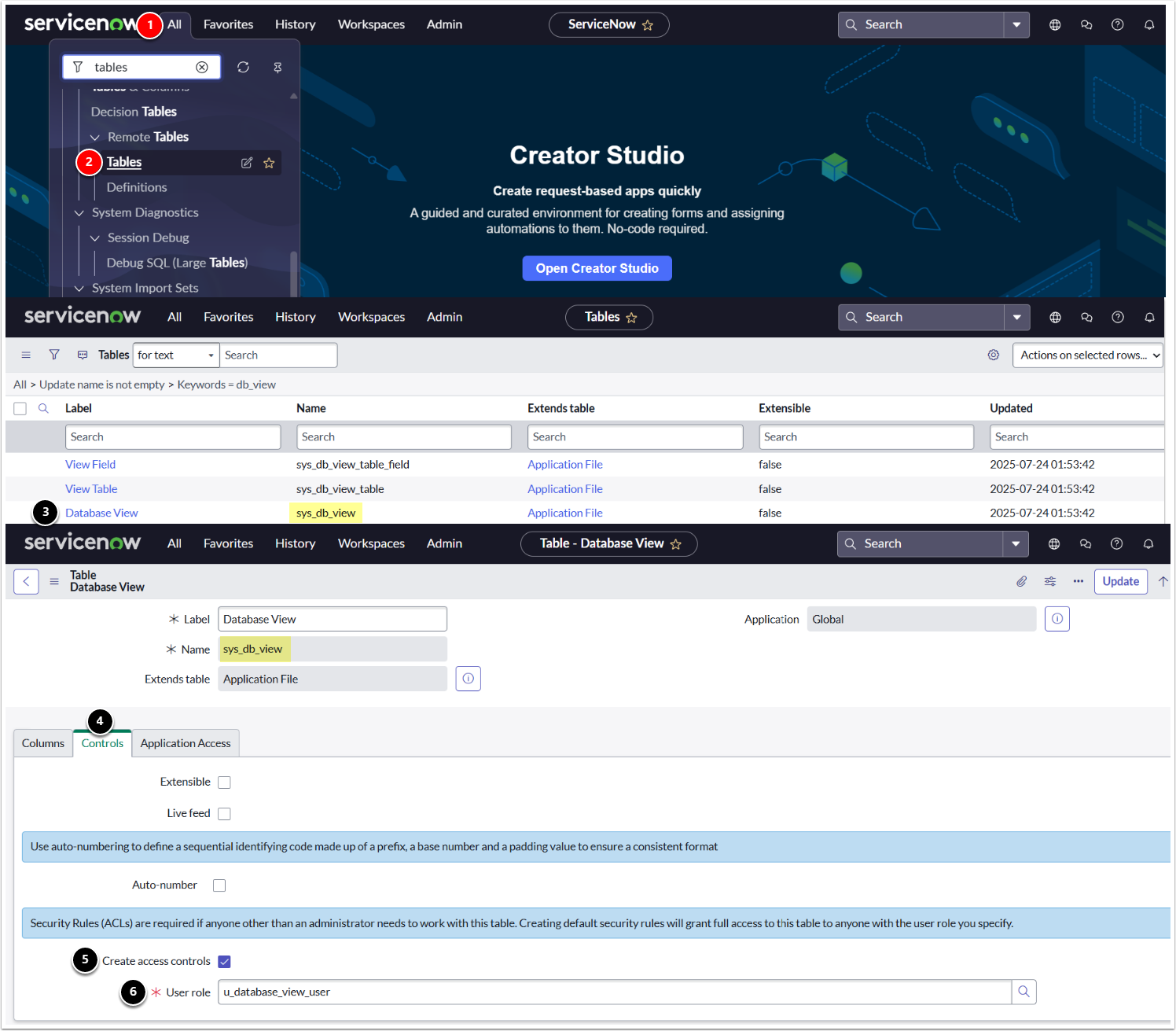
Task: Click the Name column search box in the Tables list
Action: (404, 437)
